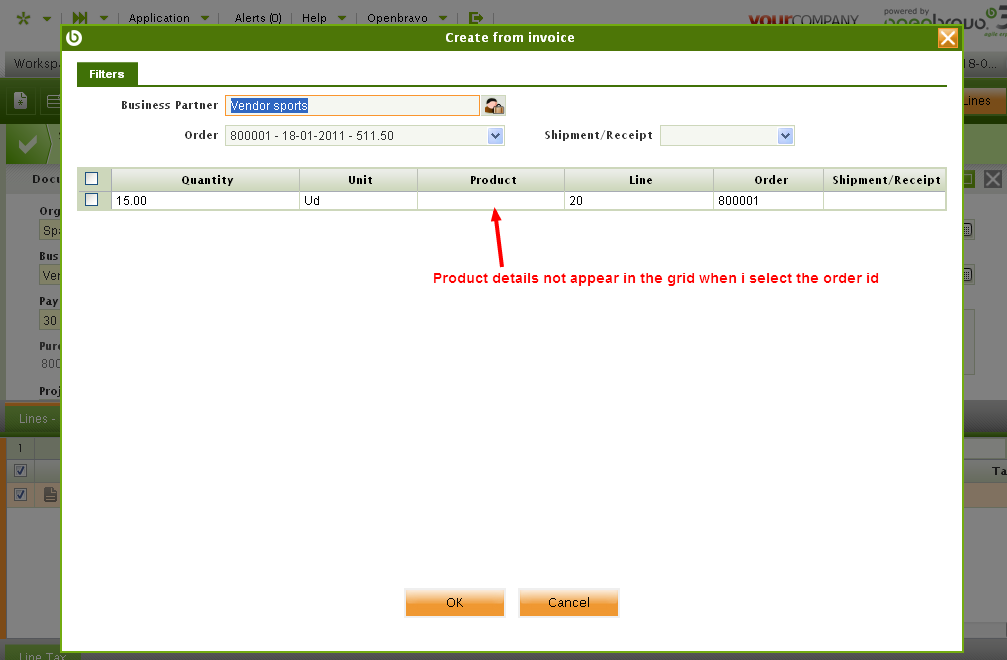Click the green asterisk icon in top menu
This screenshot has height=660, width=1007.
click(24, 18)
